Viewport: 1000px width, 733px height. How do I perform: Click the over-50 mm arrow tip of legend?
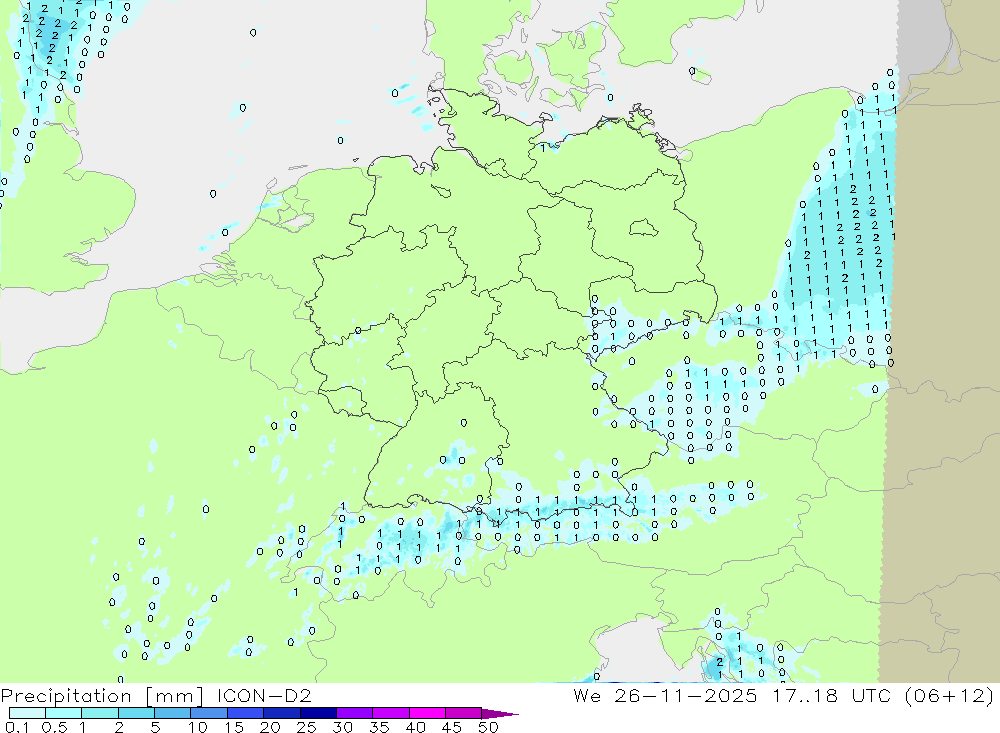(501, 714)
